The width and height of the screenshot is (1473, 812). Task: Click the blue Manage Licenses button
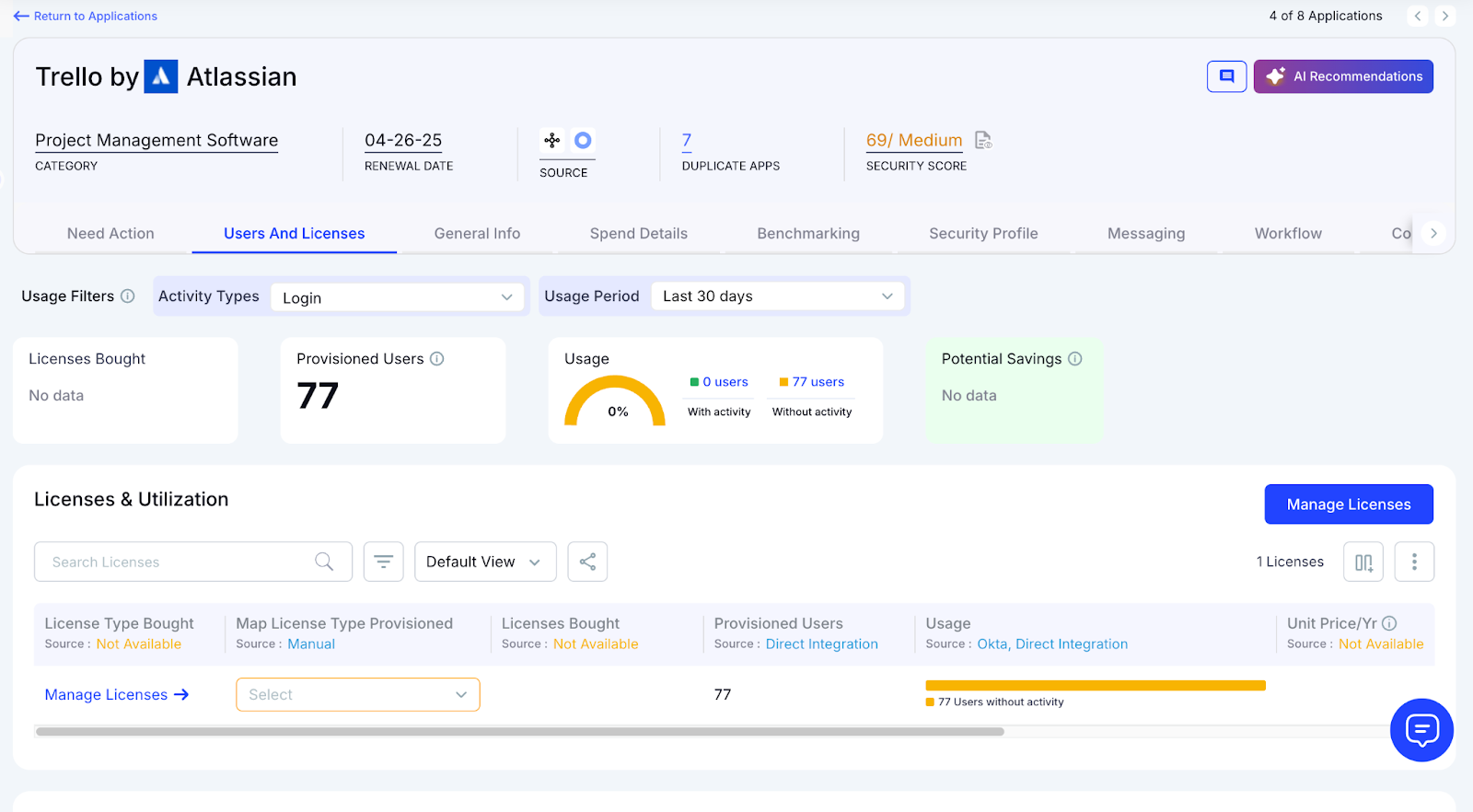pos(1349,505)
